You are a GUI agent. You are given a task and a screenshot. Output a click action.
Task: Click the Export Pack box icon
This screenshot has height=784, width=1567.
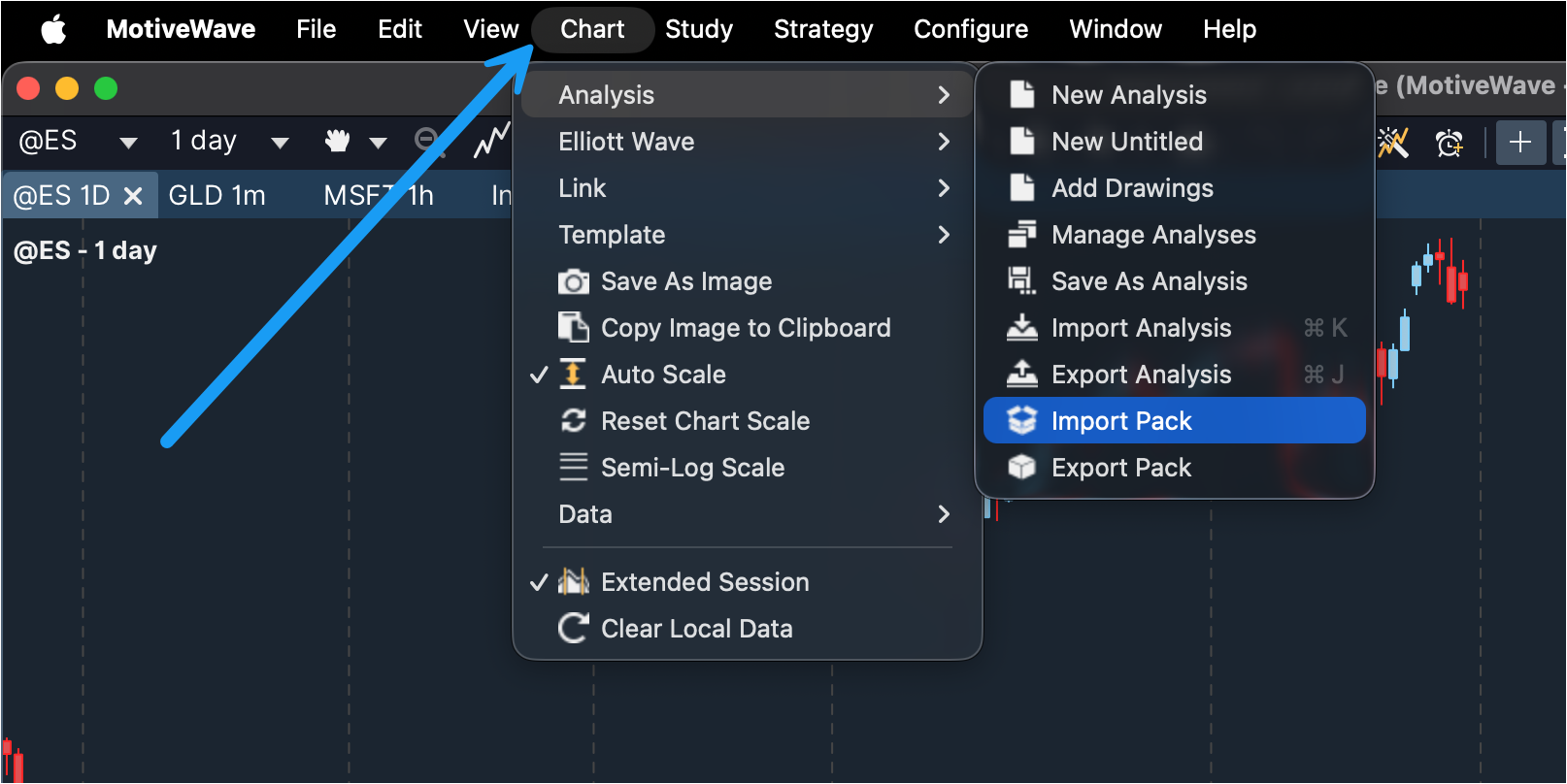1021,467
